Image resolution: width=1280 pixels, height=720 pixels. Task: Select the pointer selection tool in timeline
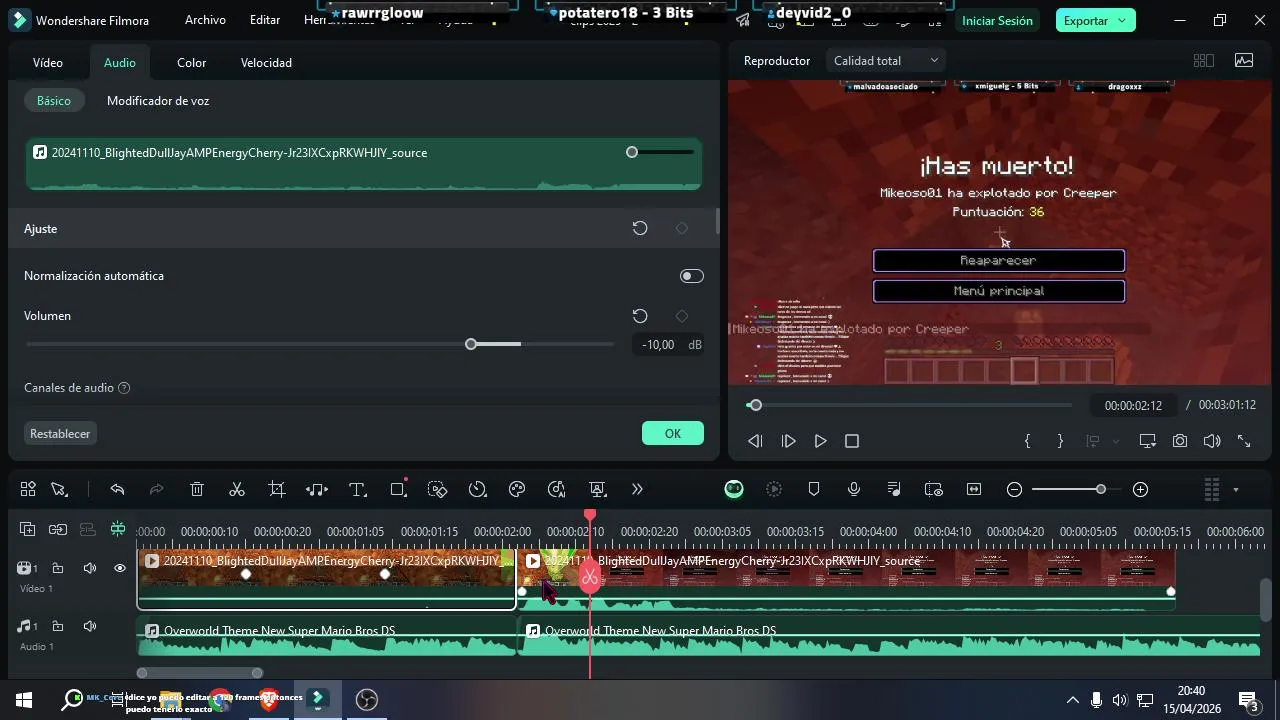coord(59,489)
